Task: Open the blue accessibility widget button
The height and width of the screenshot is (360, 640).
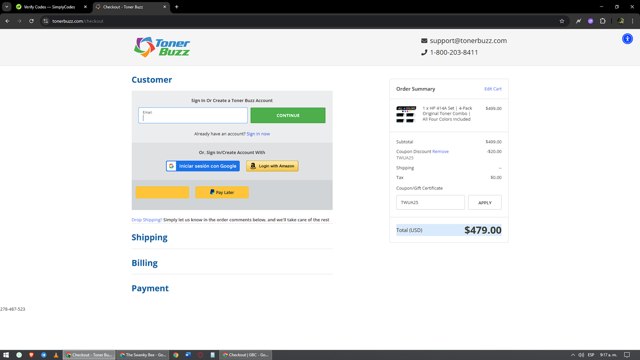Action: (x=627, y=39)
